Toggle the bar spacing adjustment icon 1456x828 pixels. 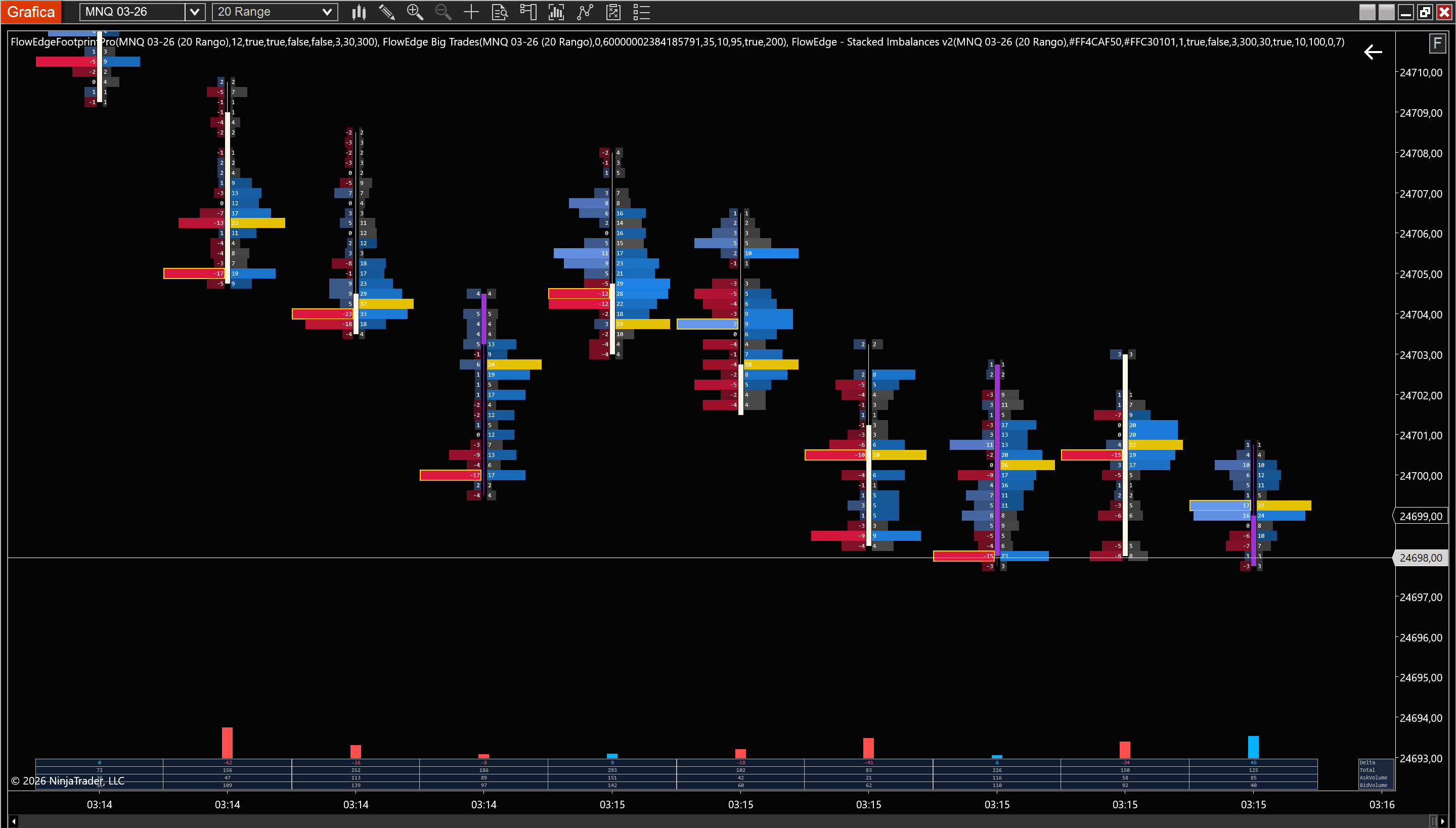(556, 11)
